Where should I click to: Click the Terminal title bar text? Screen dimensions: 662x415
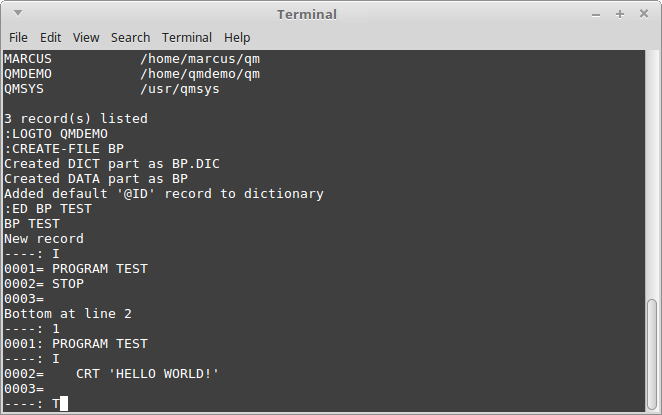(x=307, y=14)
